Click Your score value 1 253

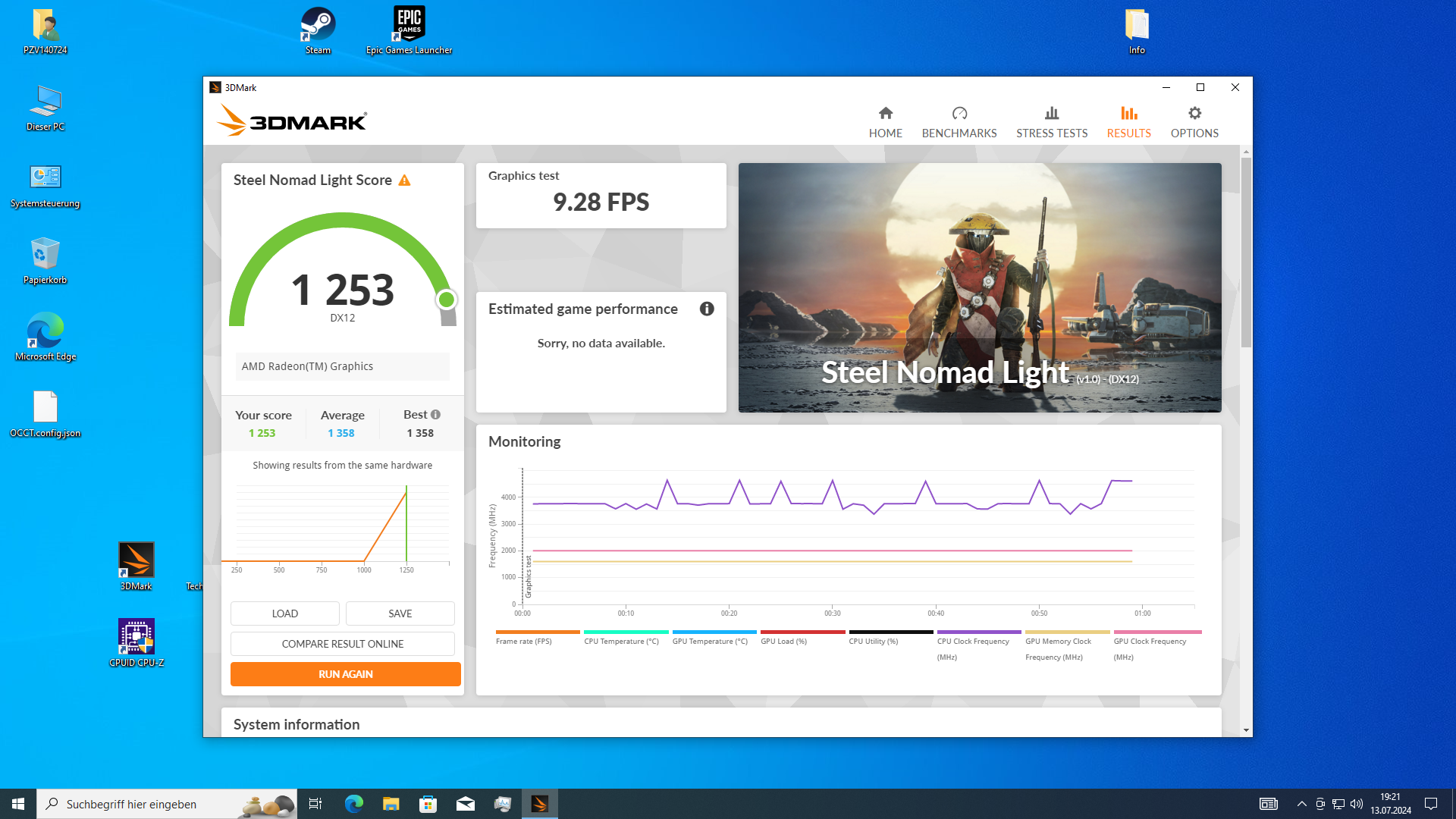point(262,433)
